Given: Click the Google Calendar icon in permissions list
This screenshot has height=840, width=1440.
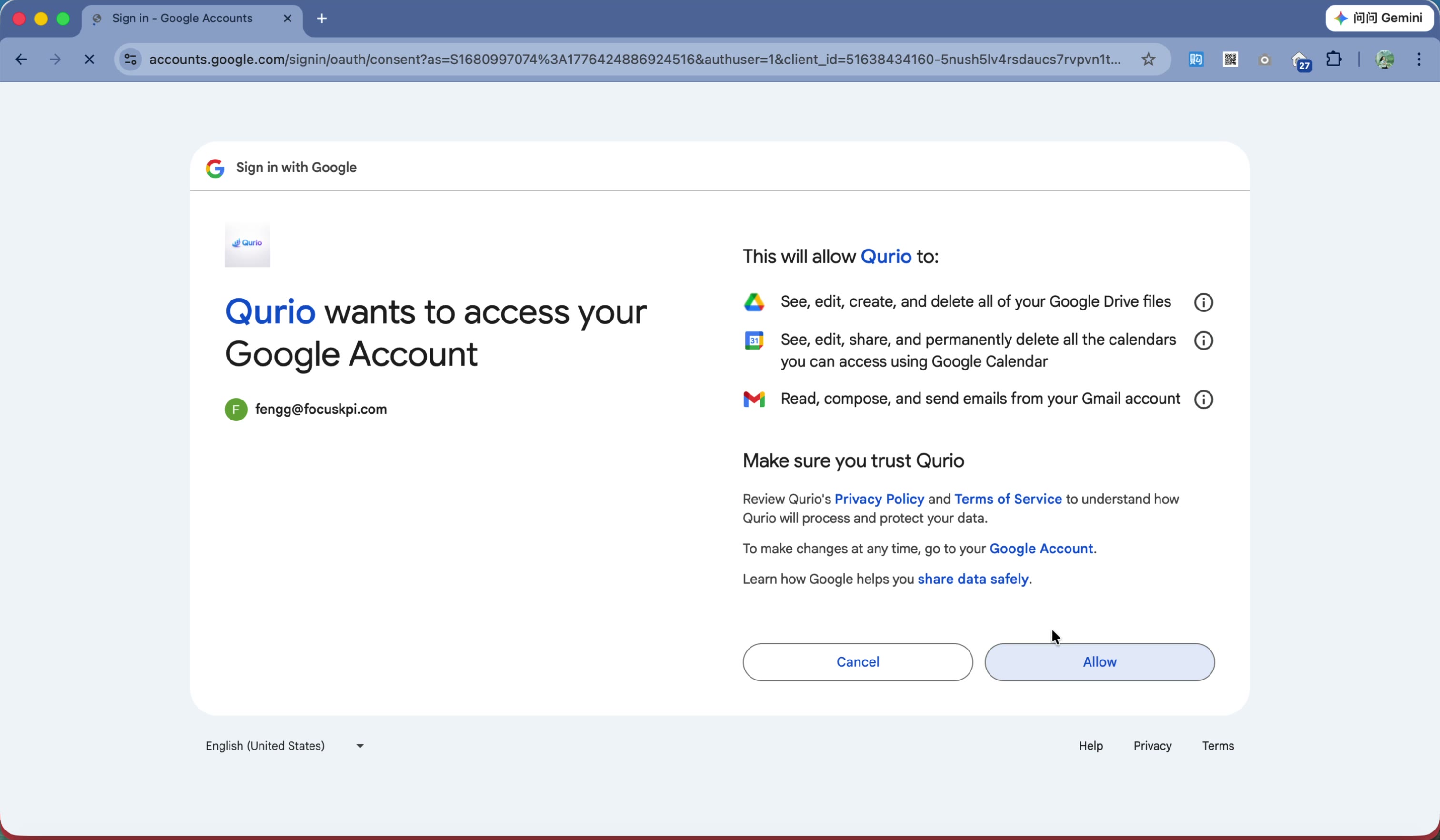Looking at the screenshot, I should click(755, 340).
